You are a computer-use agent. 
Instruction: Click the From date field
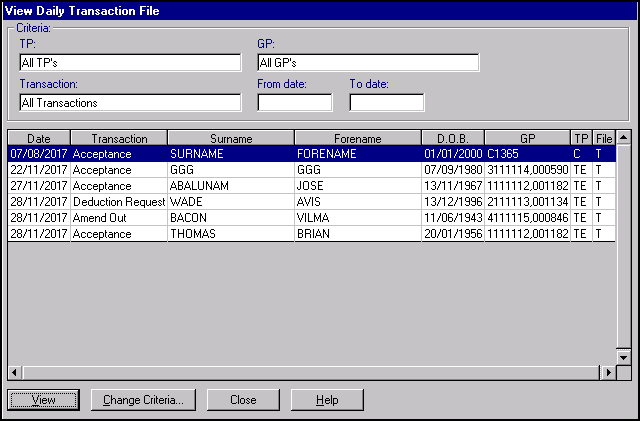[295, 102]
